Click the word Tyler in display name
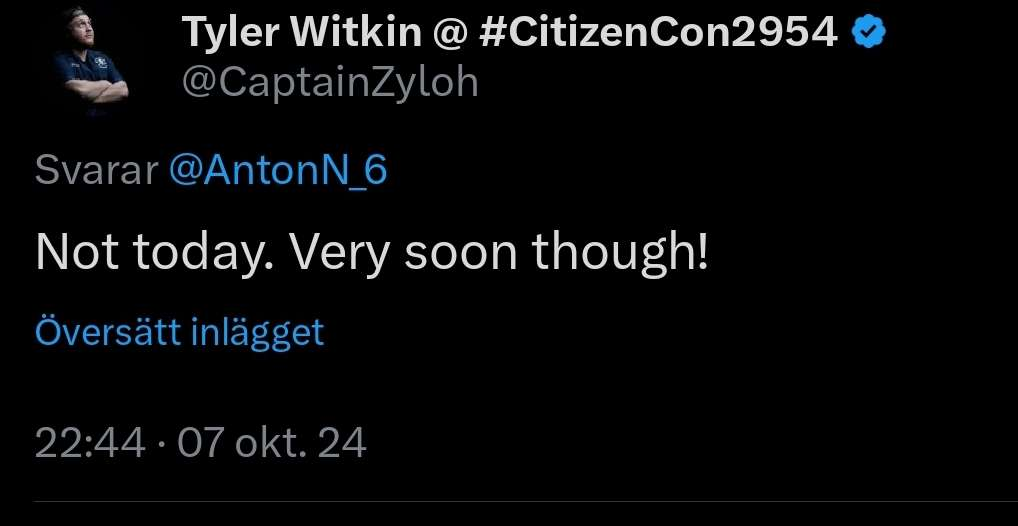Screen dimensions: 1018x526 tap(232, 34)
